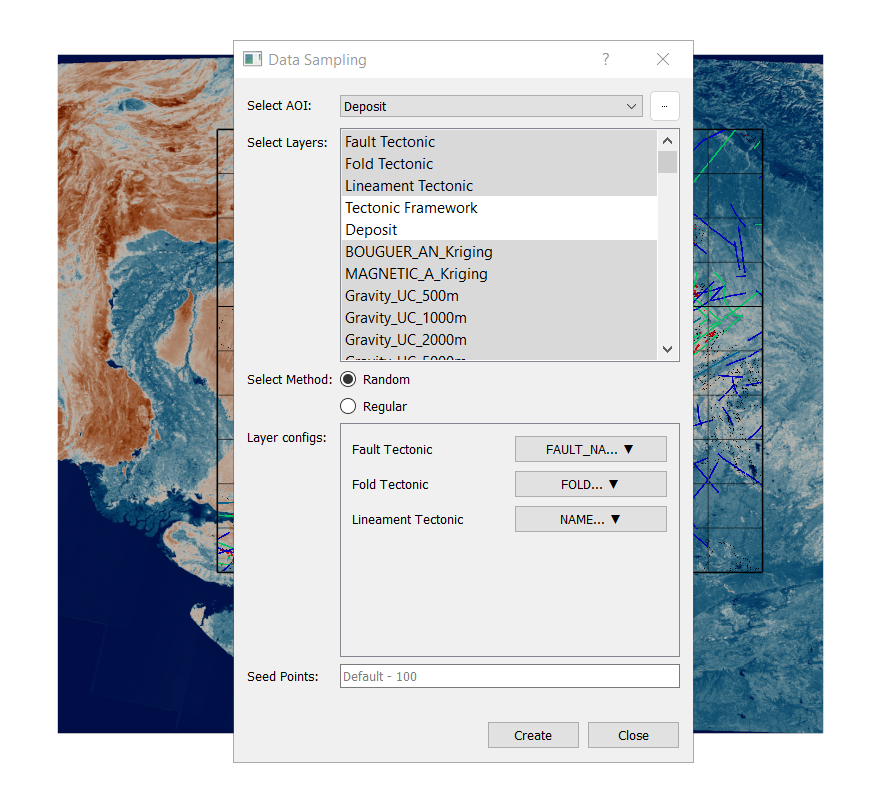Select the Random sampling method
Viewport: 883px width, 799px height.
(x=349, y=380)
